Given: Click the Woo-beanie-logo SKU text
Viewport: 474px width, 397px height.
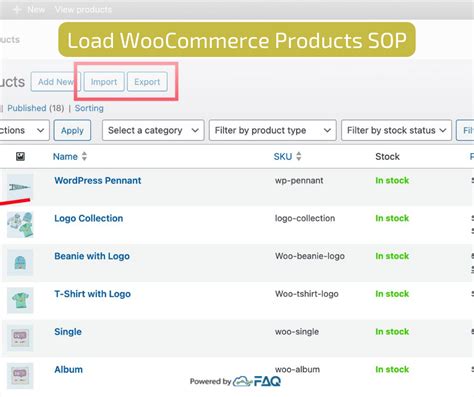Looking at the screenshot, I should [x=310, y=256].
